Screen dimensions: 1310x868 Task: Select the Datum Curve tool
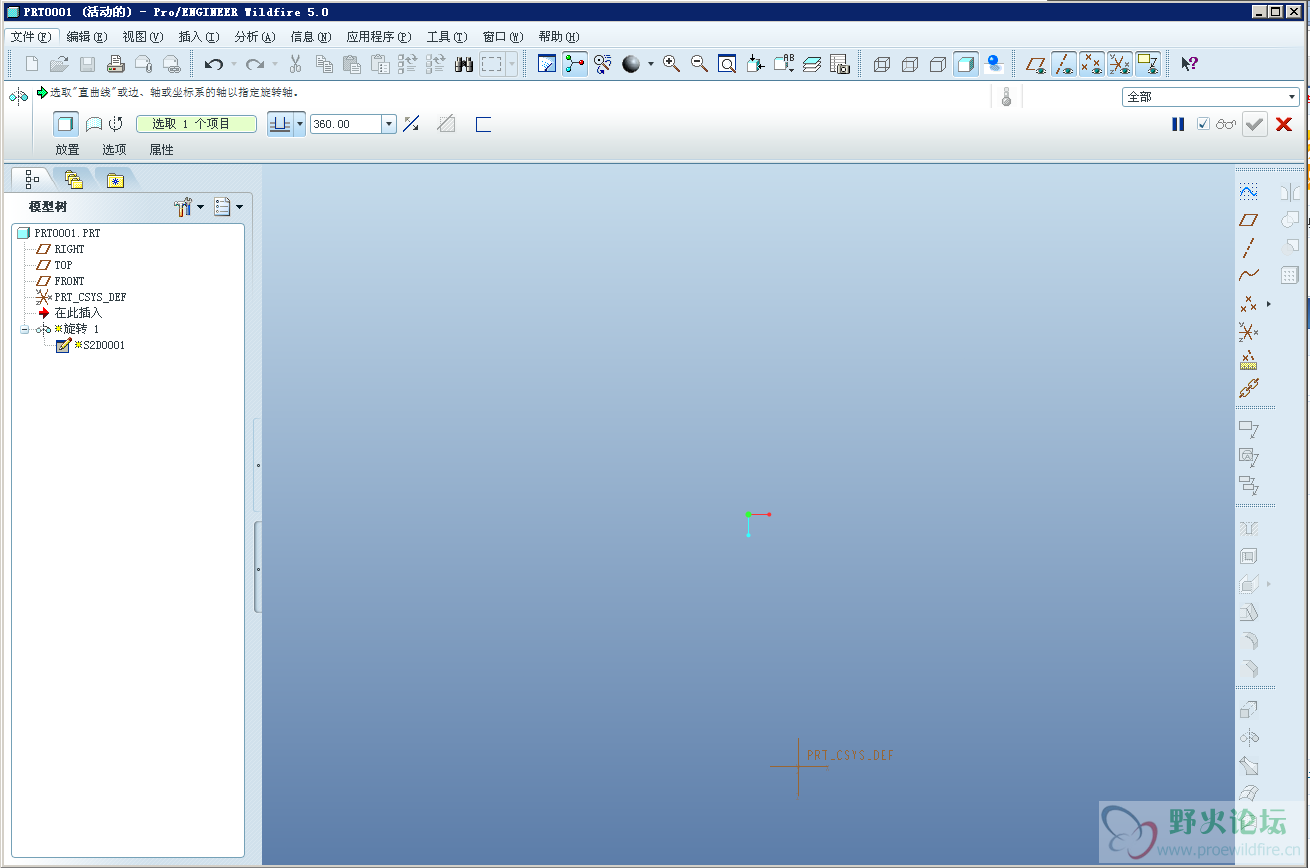pyautogui.click(x=1248, y=275)
